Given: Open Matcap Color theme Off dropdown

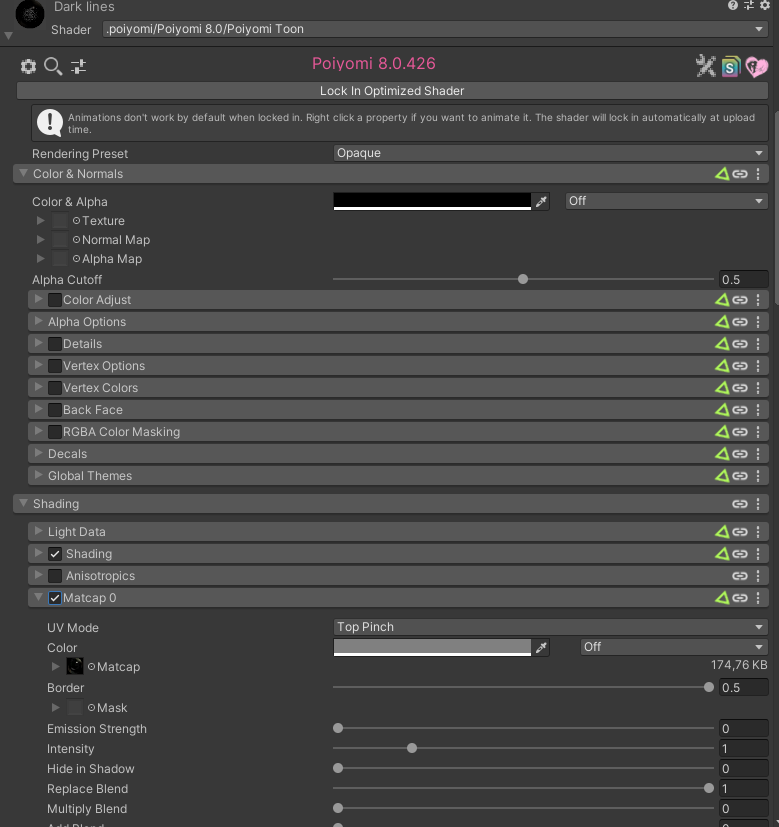Looking at the screenshot, I should click(674, 647).
